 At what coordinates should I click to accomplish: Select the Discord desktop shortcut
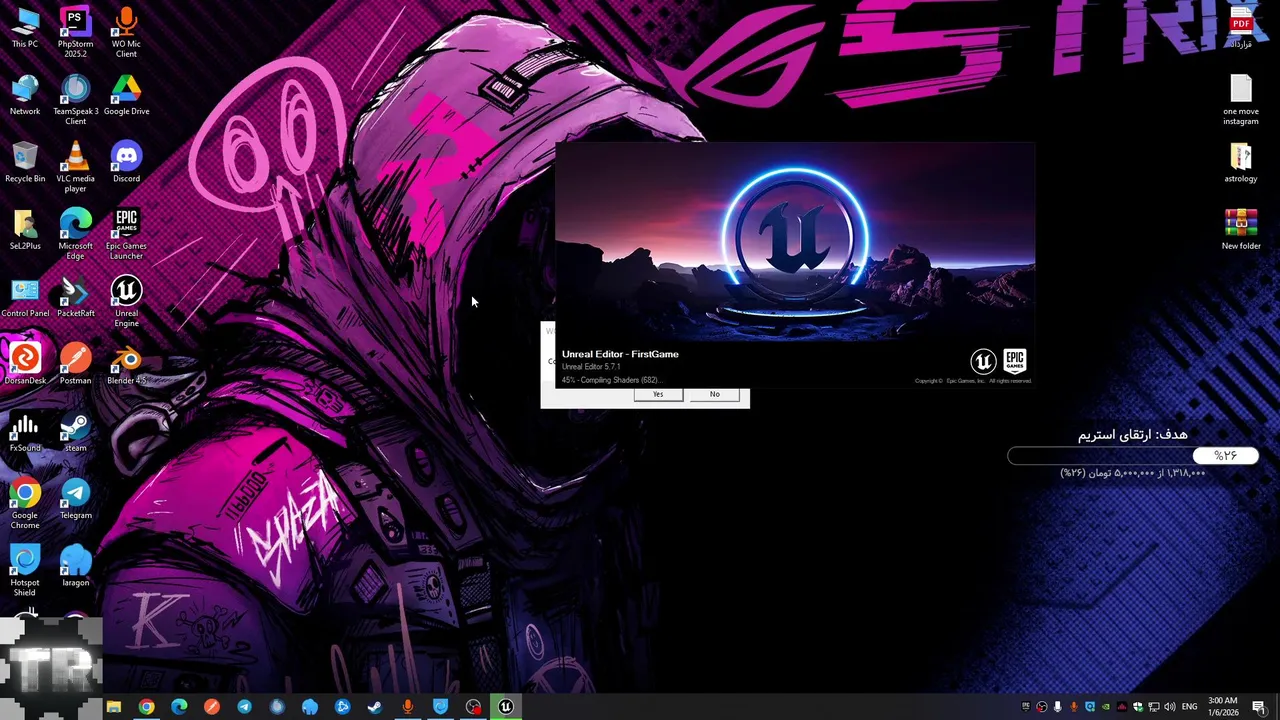(126, 163)
